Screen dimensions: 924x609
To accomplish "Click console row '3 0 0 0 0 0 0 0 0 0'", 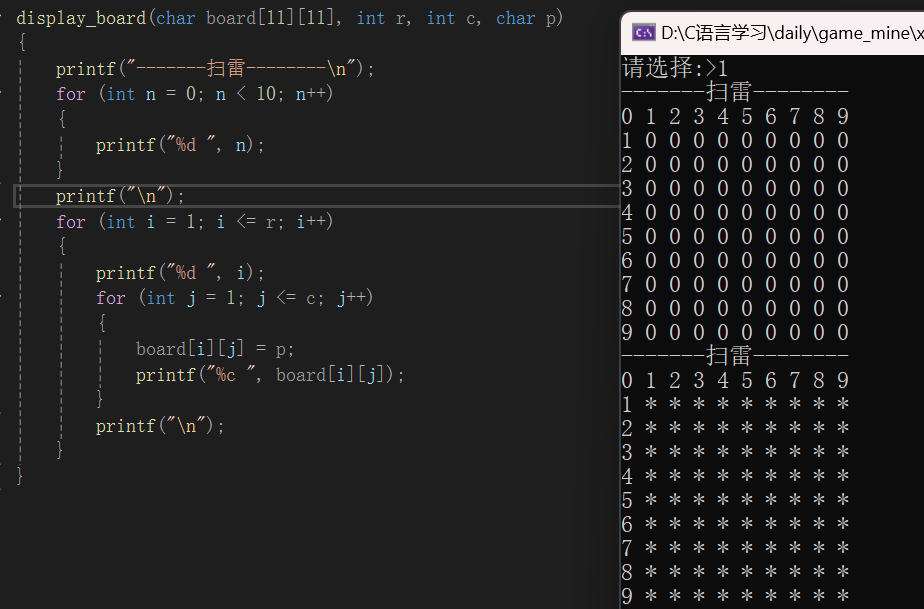I will tap(735, 189).
